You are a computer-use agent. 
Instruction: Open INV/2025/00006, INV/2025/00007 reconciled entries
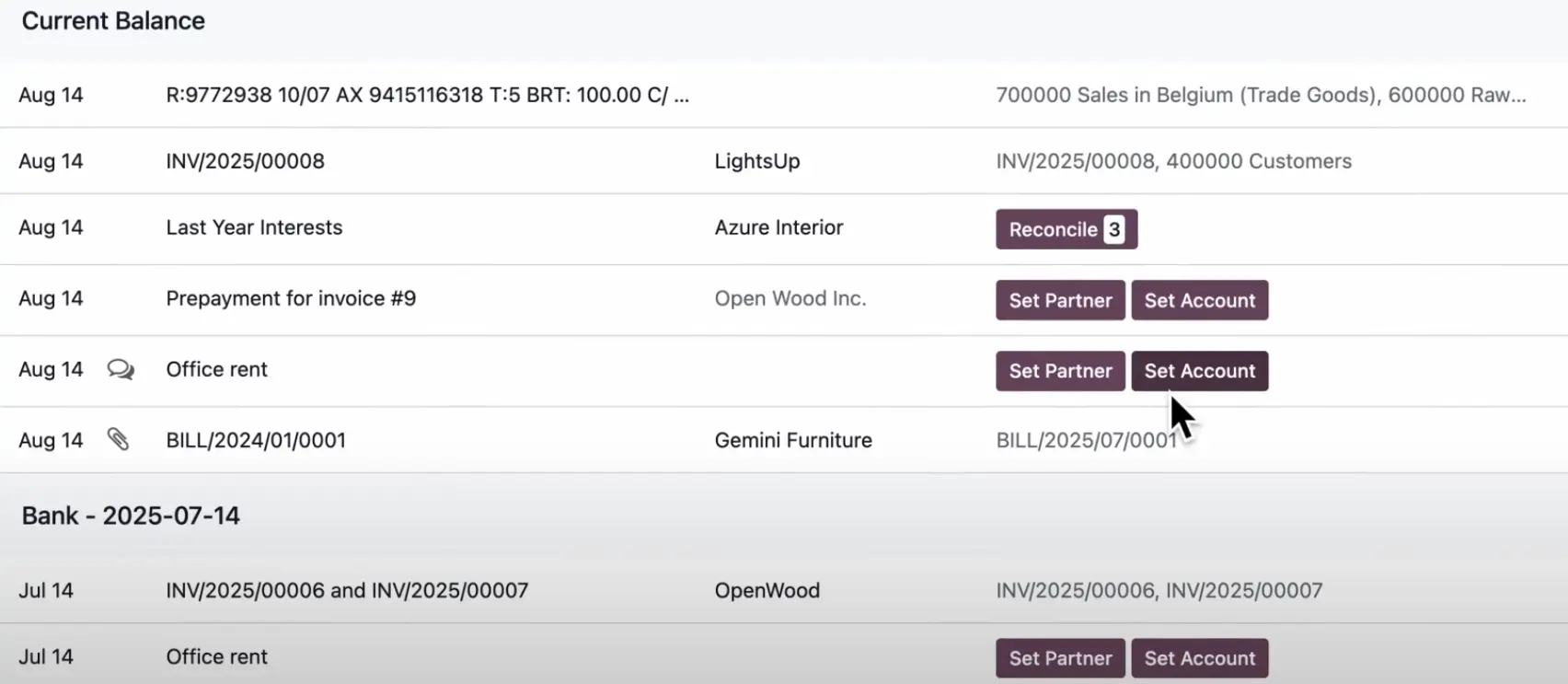[1159, 590]
